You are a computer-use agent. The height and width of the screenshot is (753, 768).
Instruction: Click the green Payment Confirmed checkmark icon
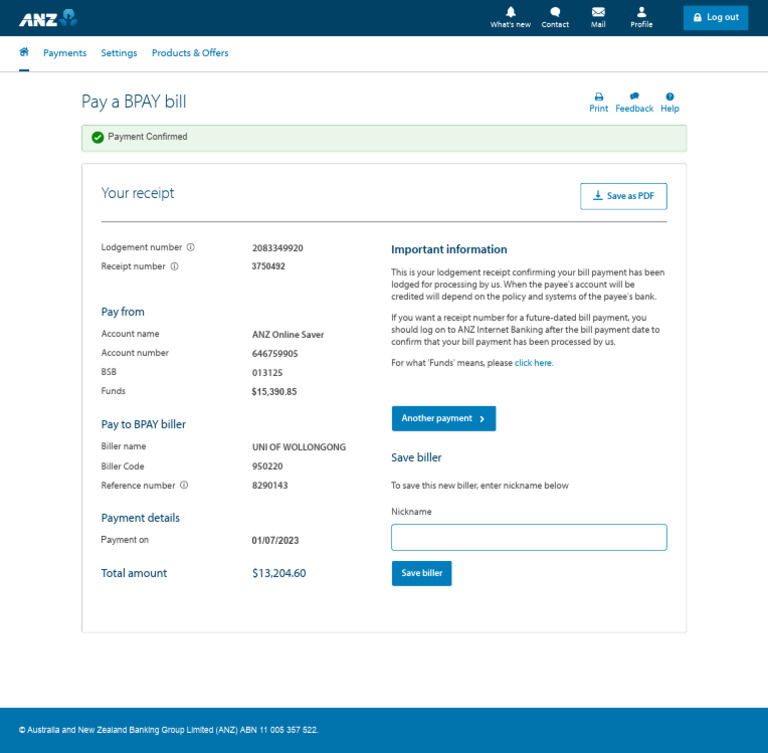coord(97,137)
